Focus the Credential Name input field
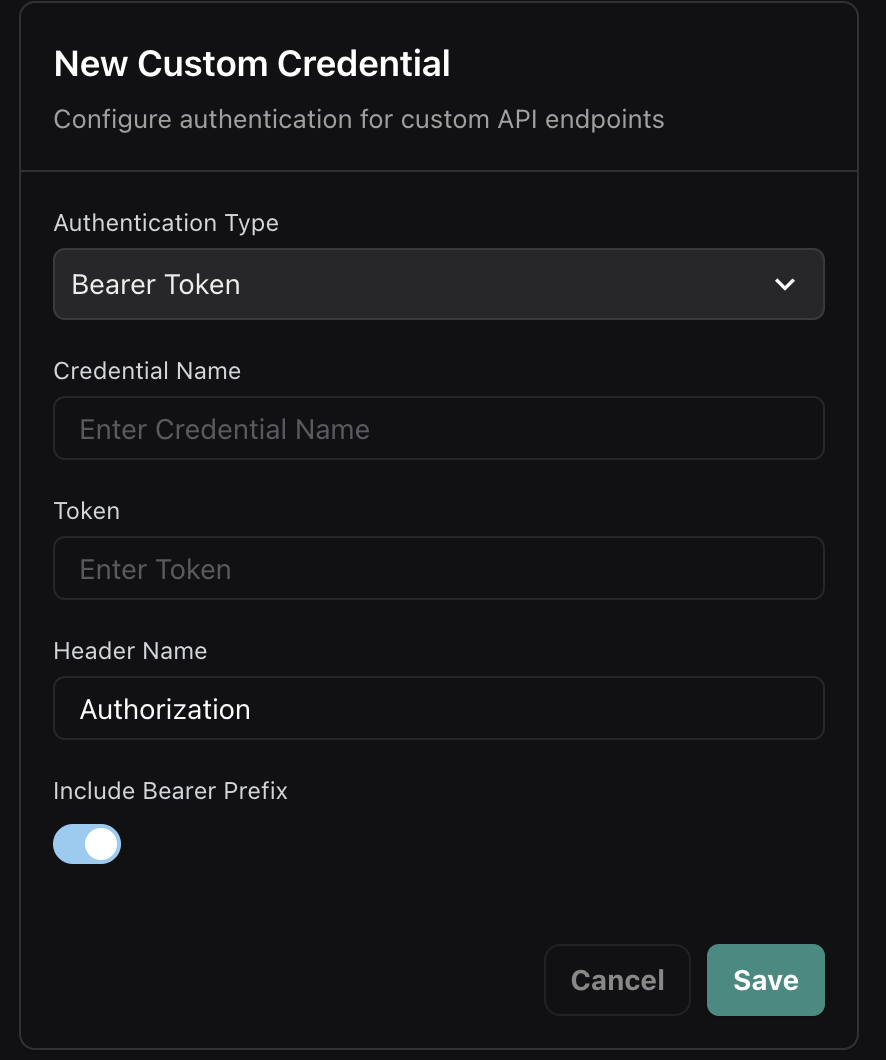 [438, 428]
